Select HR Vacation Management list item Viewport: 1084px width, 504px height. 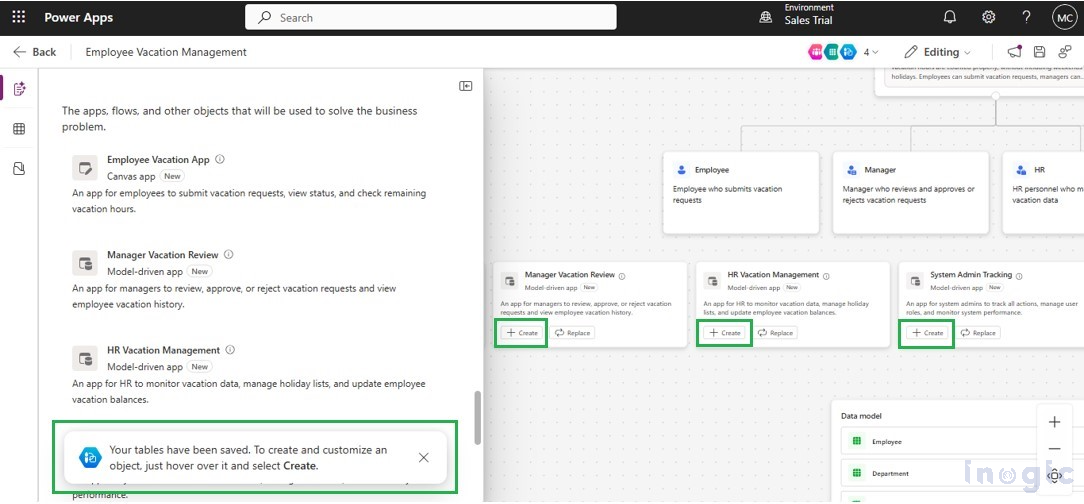pos(249,375)
